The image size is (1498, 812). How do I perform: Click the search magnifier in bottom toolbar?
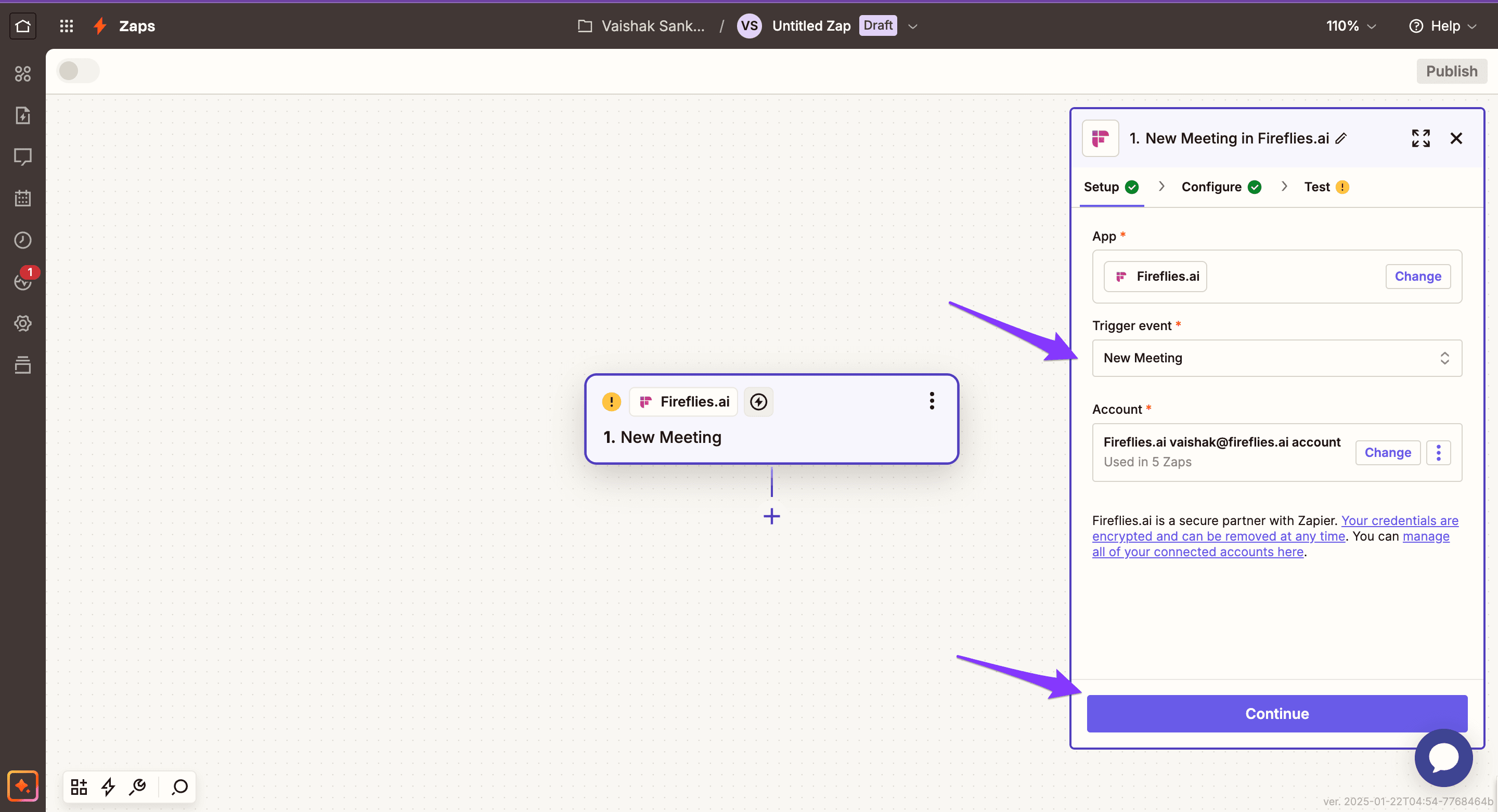click(x=179, y=787)
